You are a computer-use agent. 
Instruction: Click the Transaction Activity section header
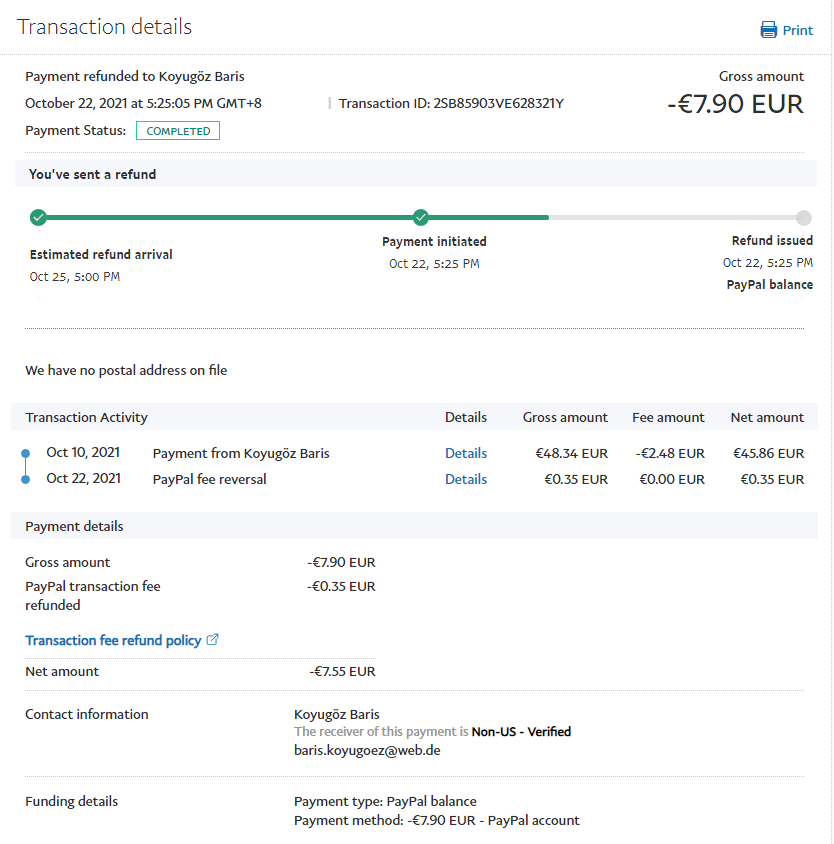click(86, 417)
